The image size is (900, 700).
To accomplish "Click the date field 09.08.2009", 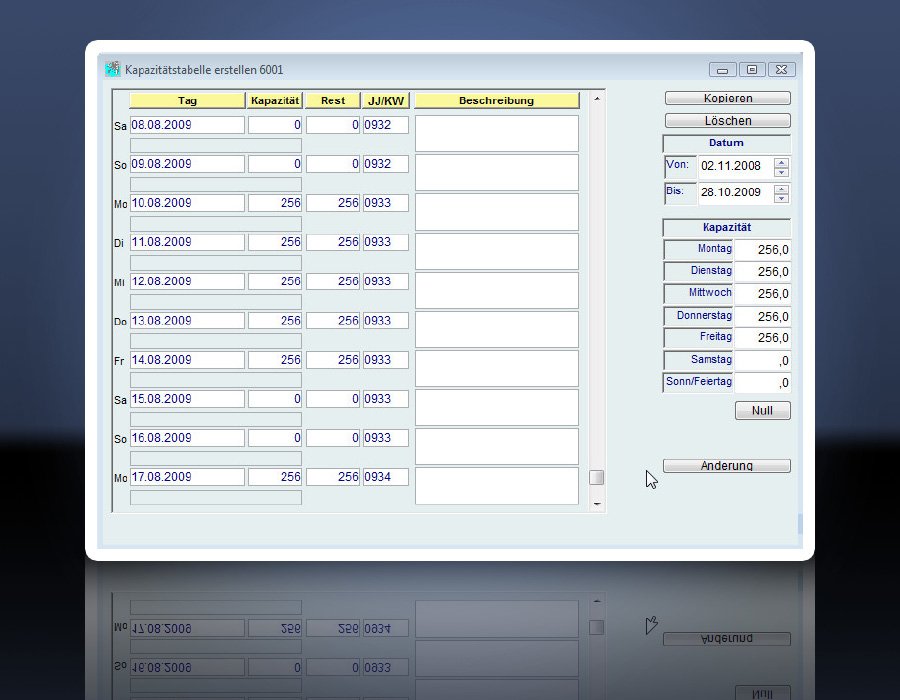I will [187, 164].
